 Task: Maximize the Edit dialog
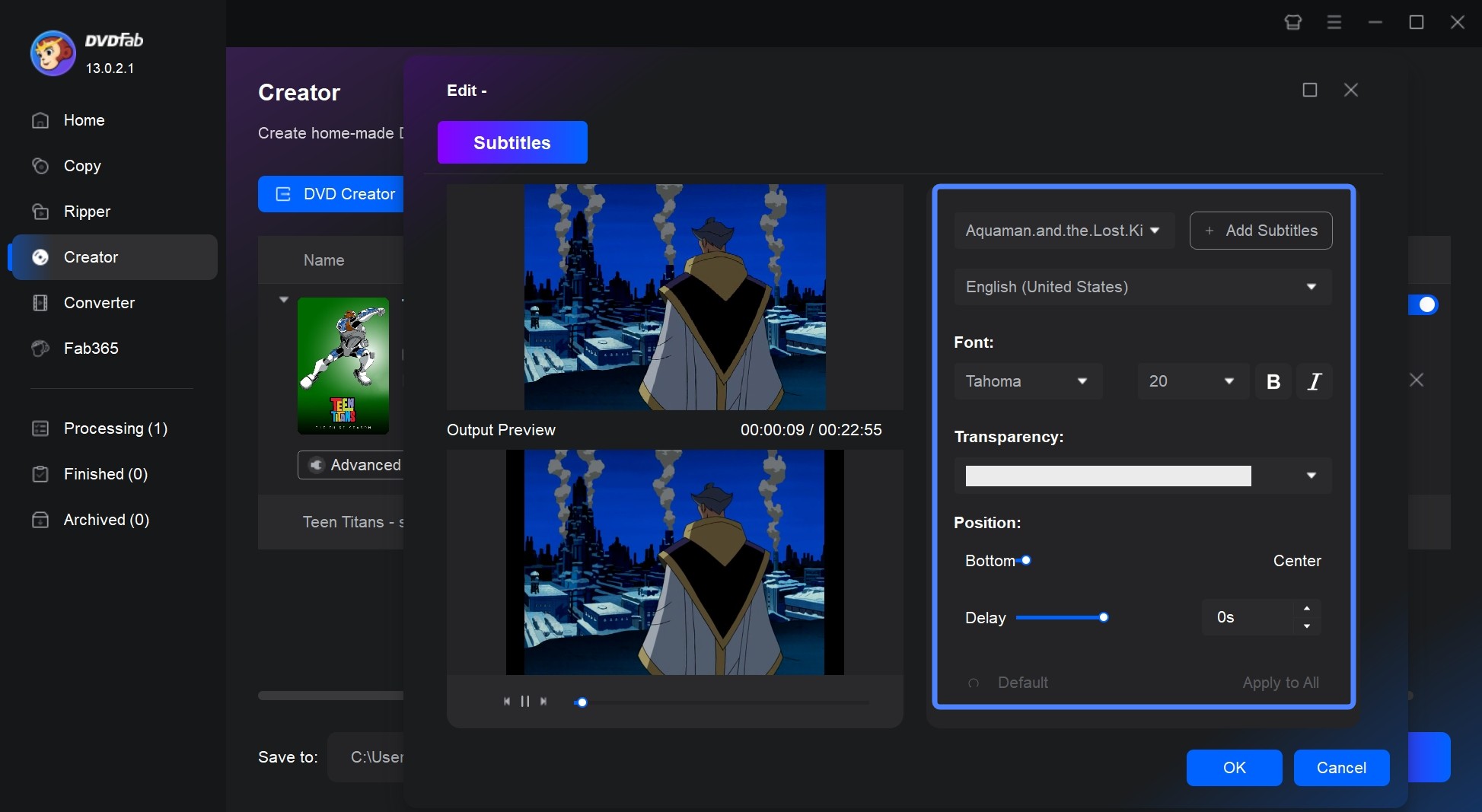pos(1310,90)
